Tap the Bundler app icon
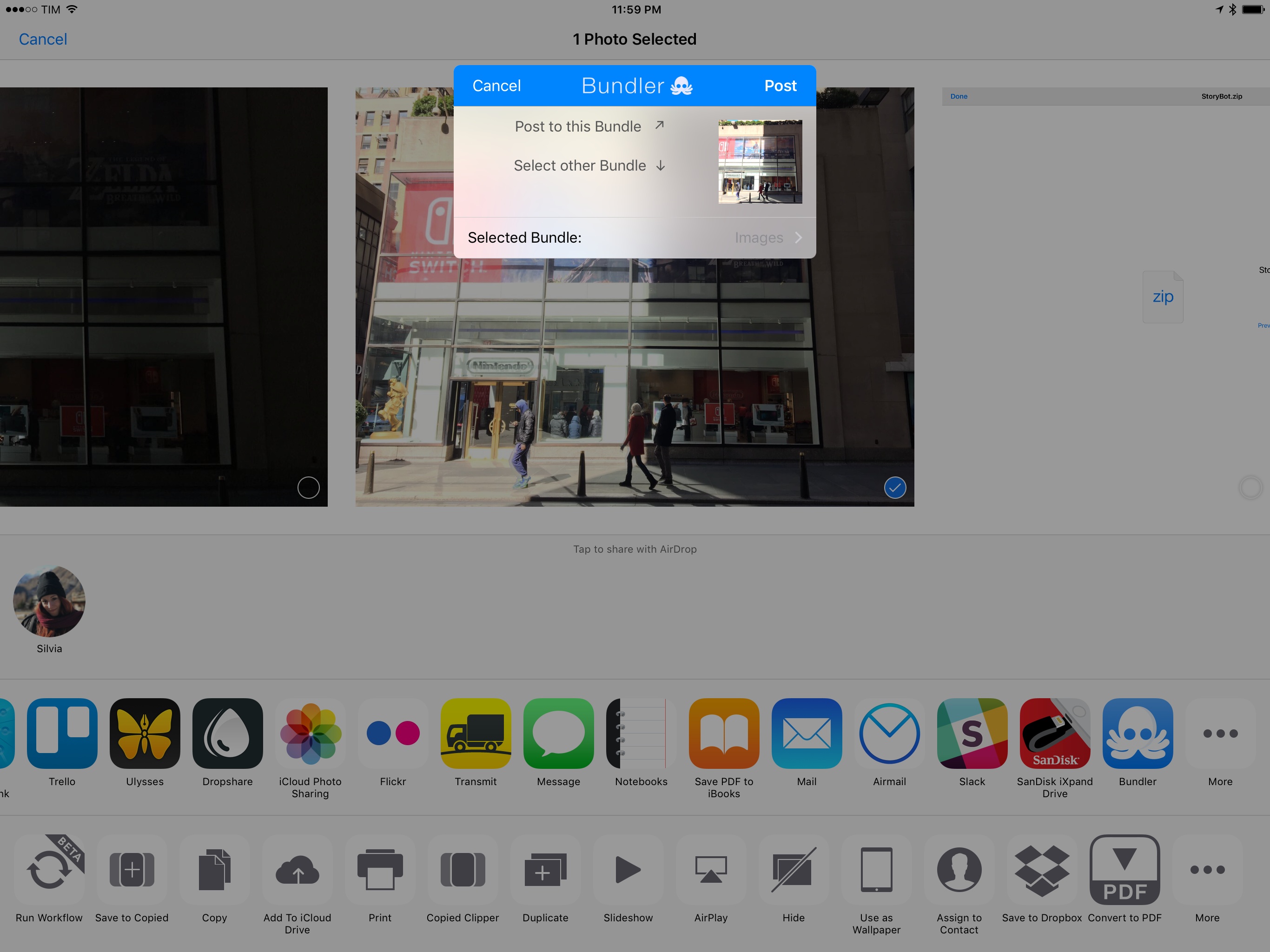Image resolution: width=1270 pixels, height=952 pixels. click(1138, 733)
